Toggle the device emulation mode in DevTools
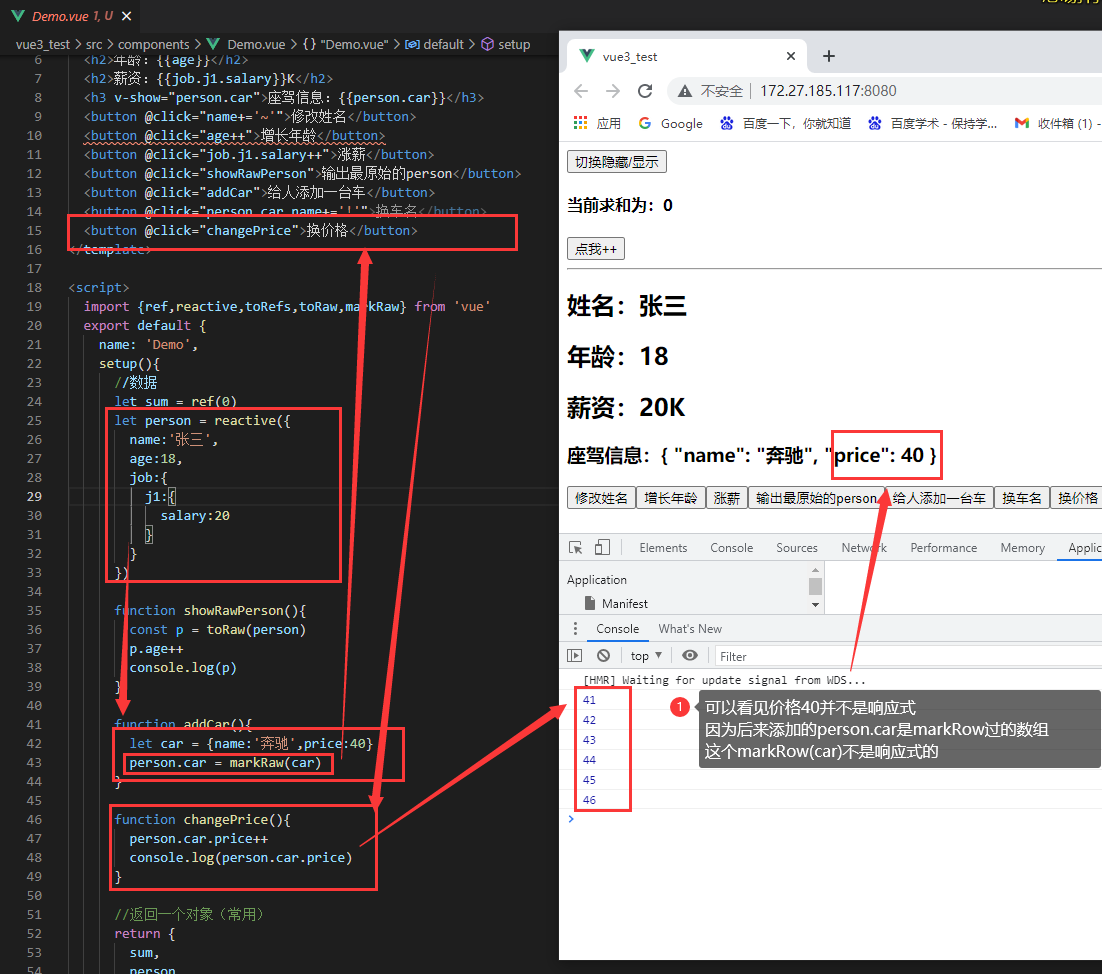Viewport: 1102px width, 974px height. [x=602, y=547]
